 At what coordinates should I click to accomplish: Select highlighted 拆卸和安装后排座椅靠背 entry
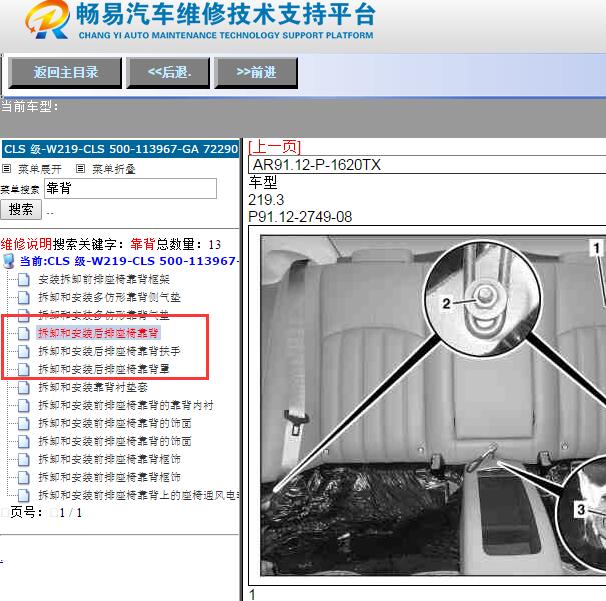point(99,333)
